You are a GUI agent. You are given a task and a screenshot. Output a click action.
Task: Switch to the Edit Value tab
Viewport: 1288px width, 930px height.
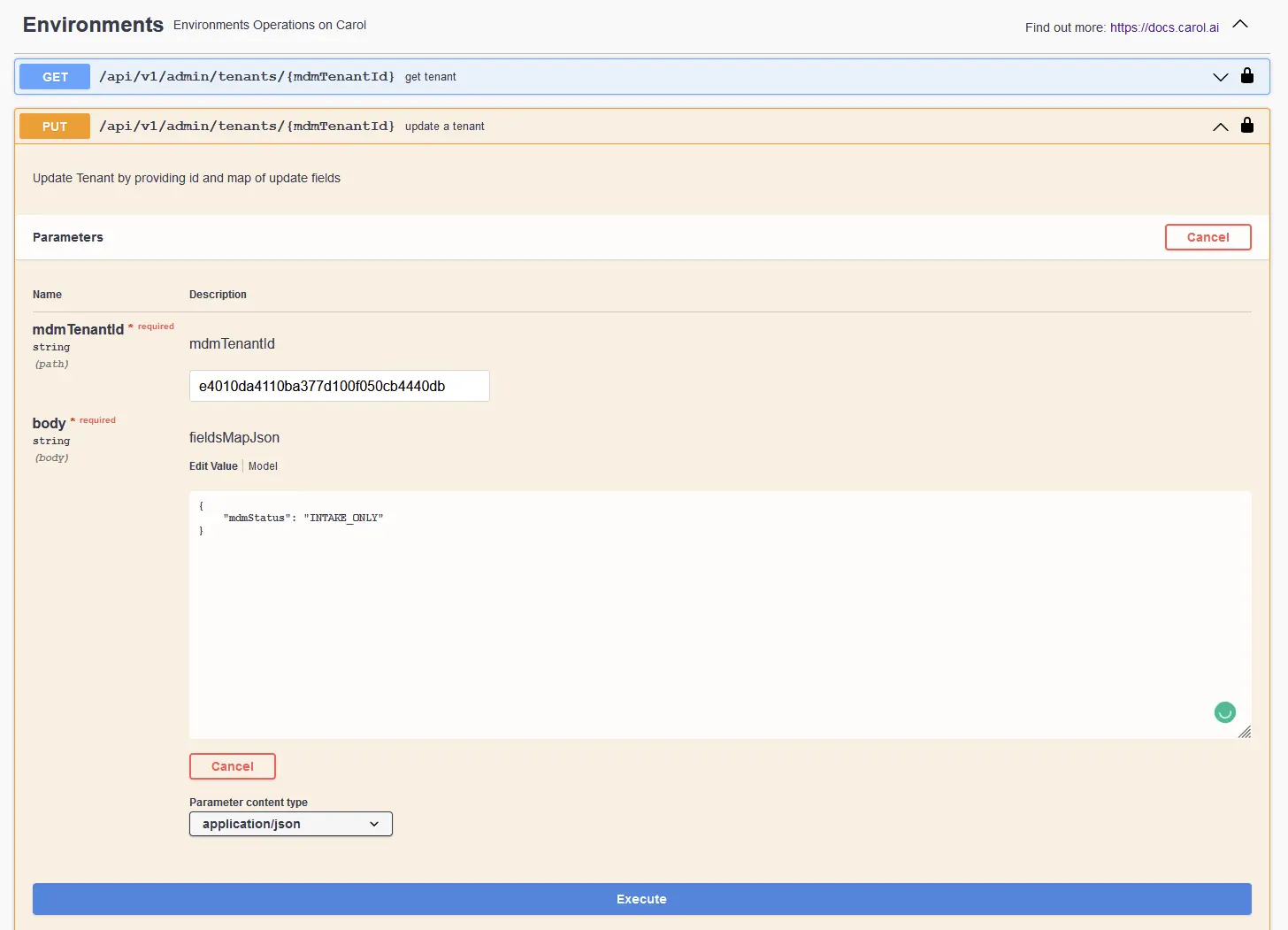click(213, 466)
